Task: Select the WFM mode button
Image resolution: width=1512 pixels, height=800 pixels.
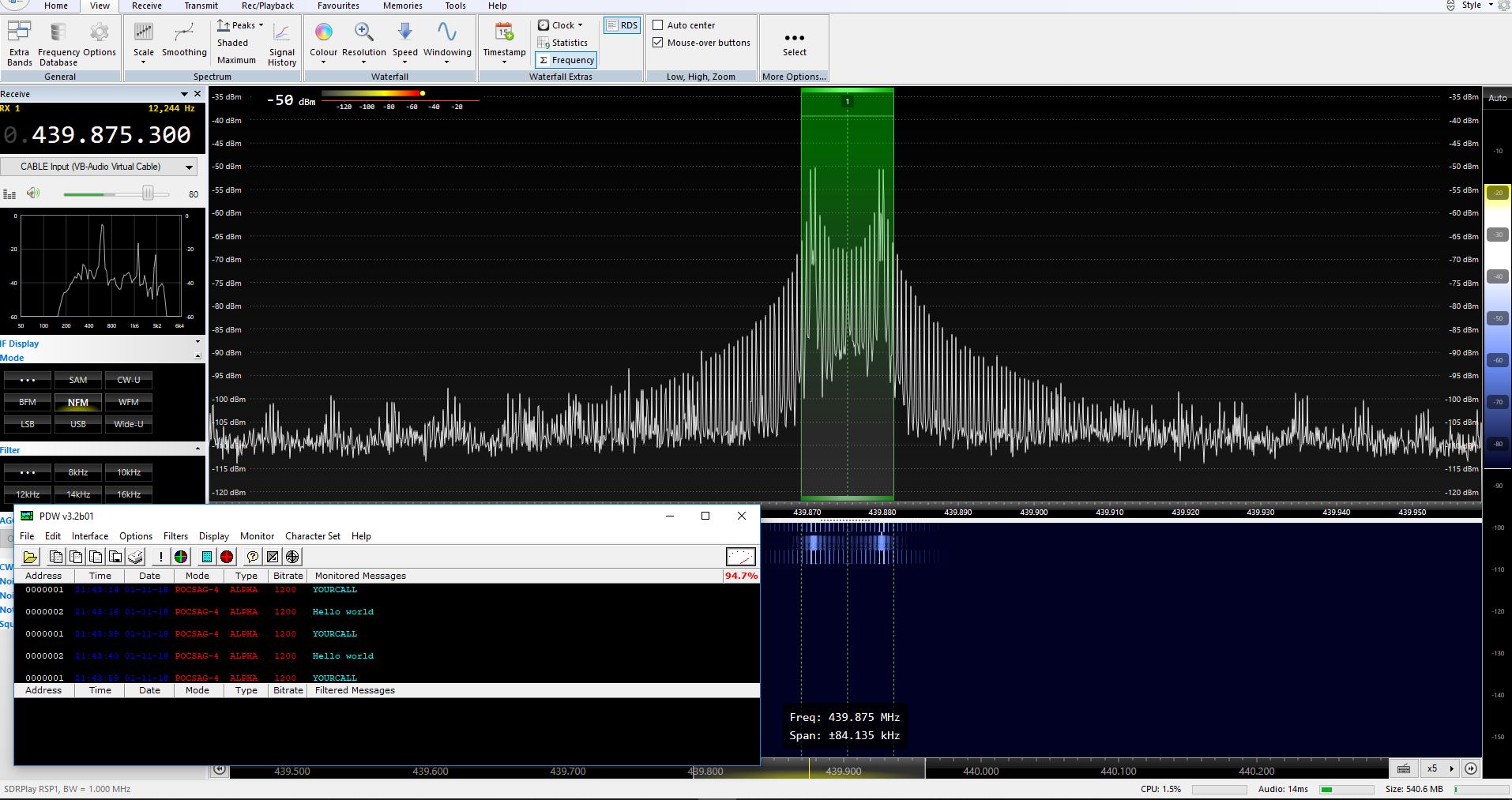Action: (129, 402)
